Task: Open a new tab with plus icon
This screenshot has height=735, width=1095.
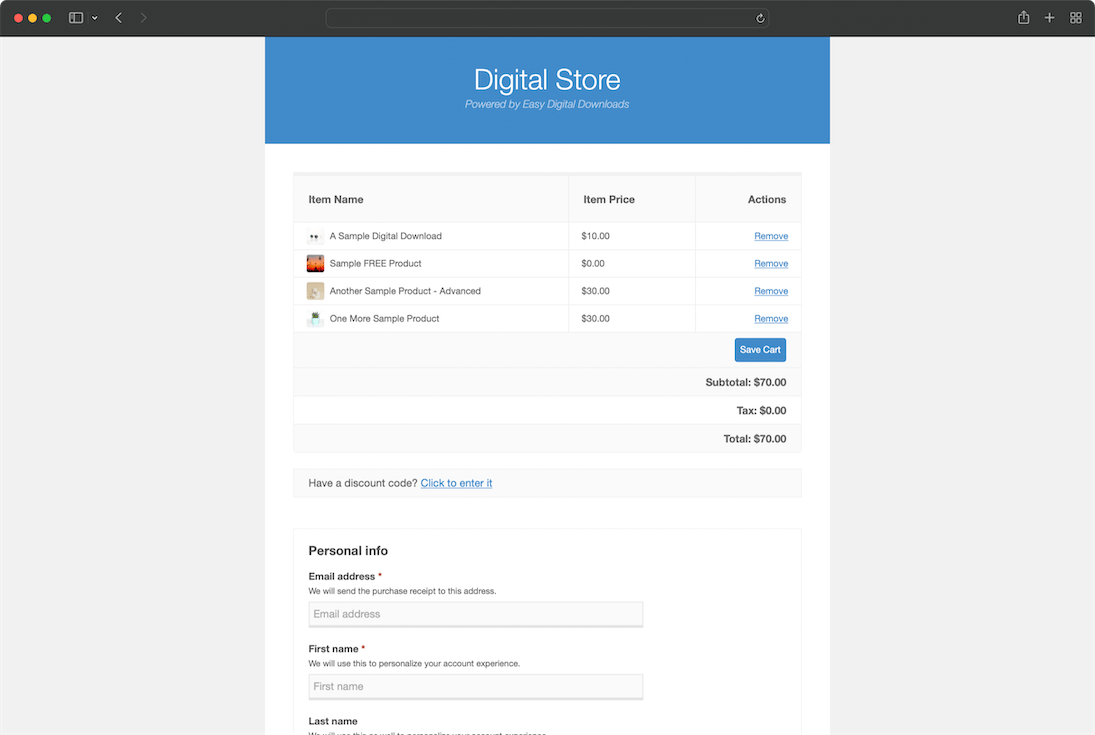Action: click(1049, 18)
